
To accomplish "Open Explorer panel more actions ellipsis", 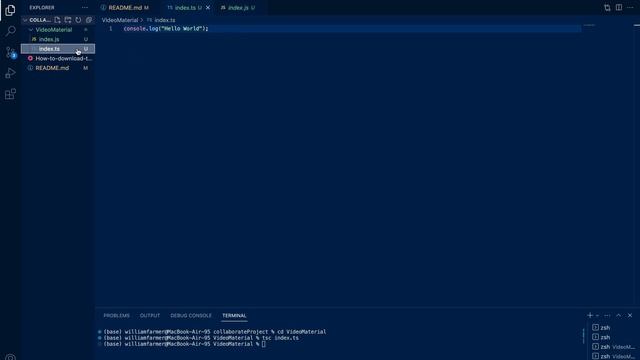I will tap(84, 8).
